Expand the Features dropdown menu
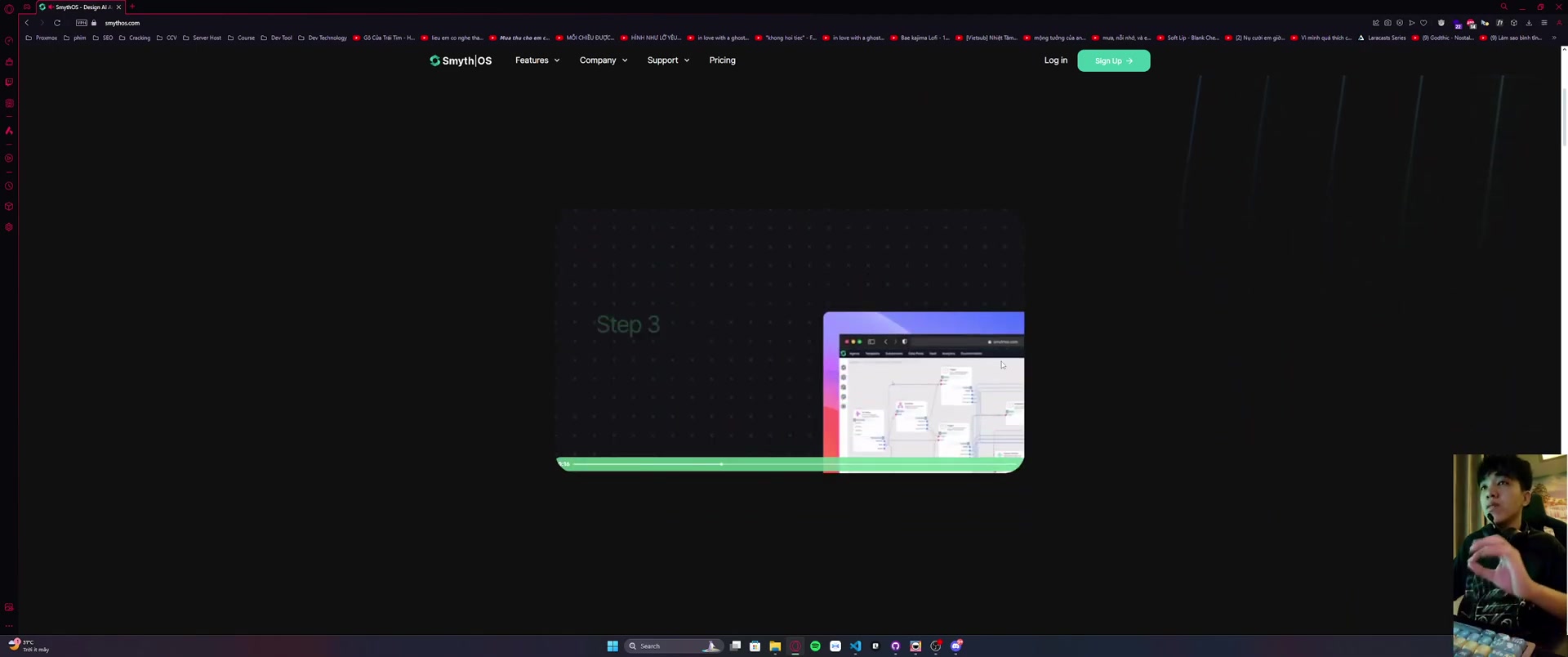Viewport: 1568px width, 657px height. (x=537, y=60)
